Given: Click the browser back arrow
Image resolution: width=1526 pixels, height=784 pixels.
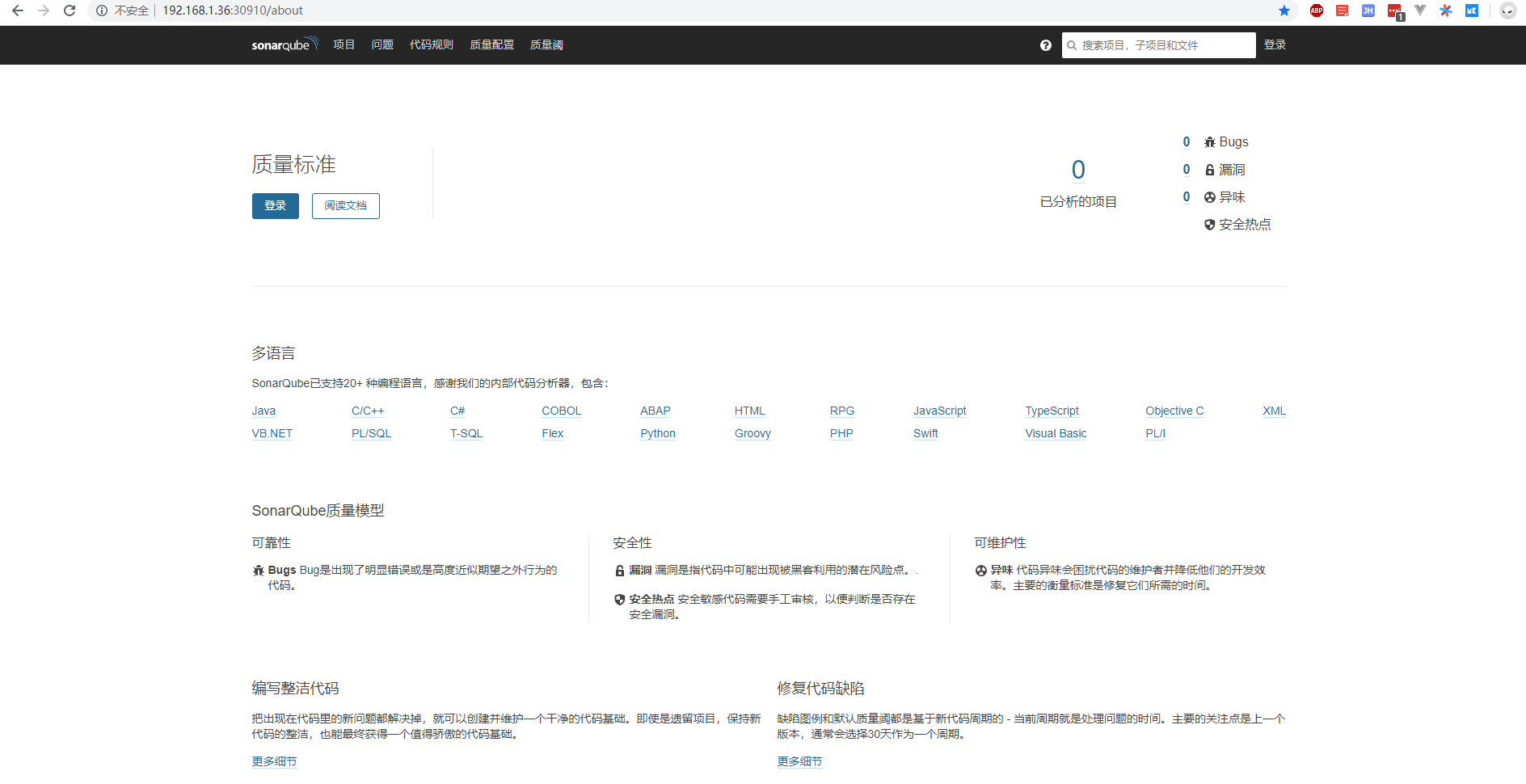Looking at the screenshot, I should point(18,11).
